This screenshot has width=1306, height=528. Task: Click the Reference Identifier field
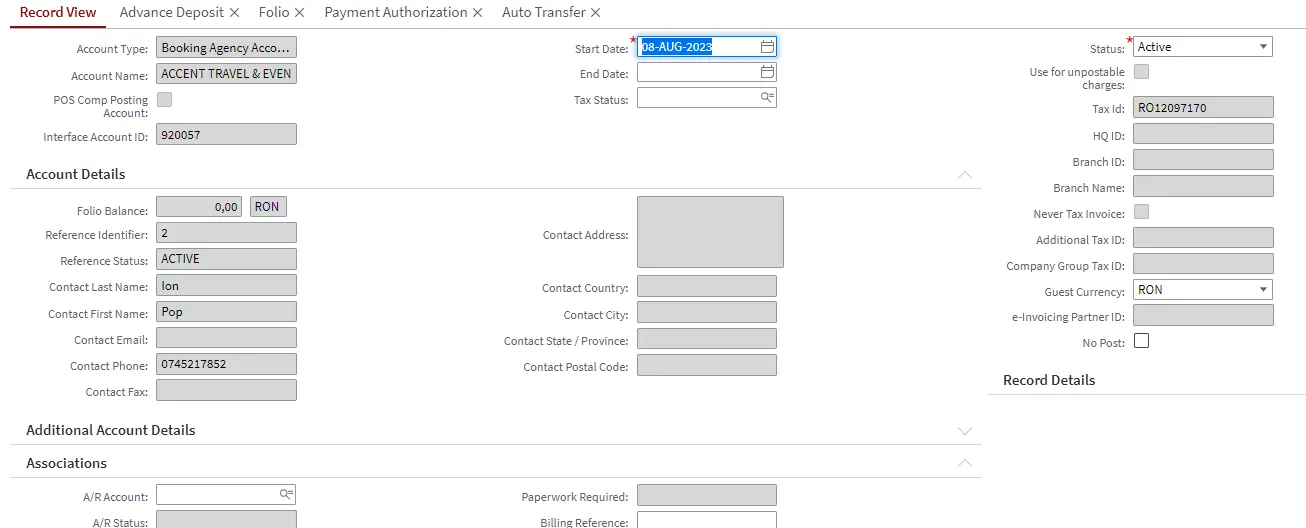(x=227, y=233)
